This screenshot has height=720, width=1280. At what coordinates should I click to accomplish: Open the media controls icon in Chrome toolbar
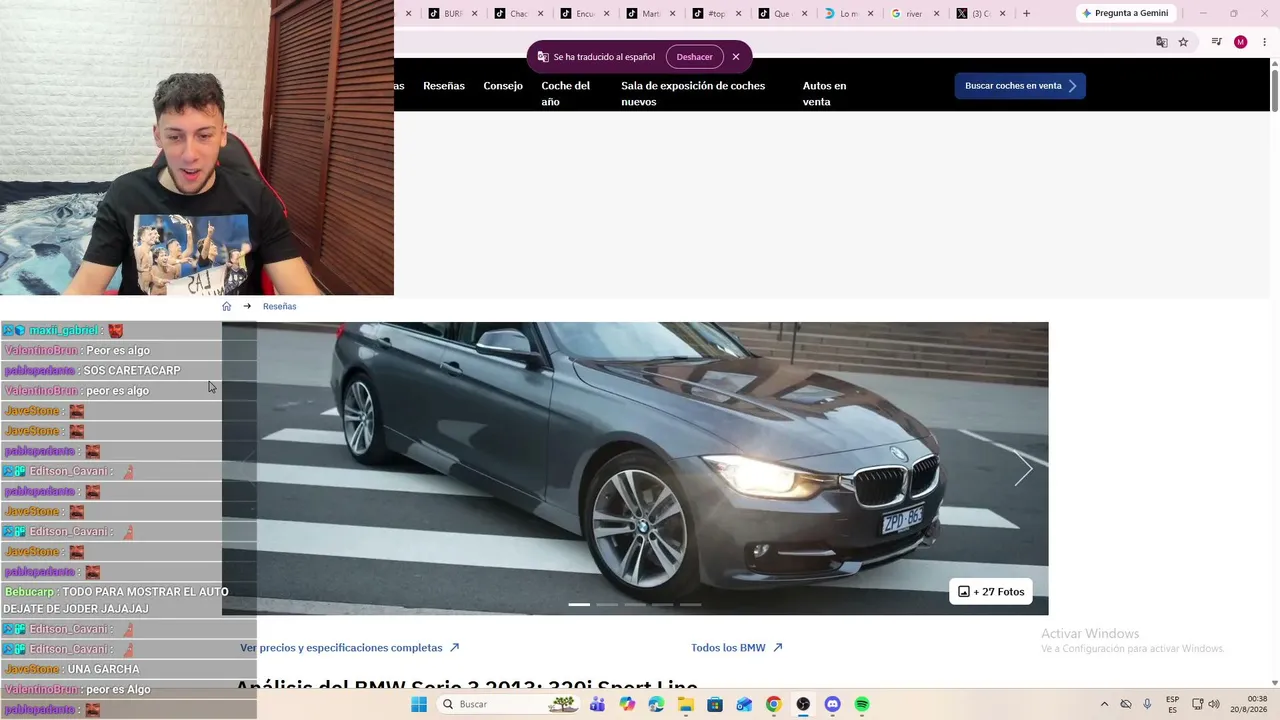point(1216,42)
